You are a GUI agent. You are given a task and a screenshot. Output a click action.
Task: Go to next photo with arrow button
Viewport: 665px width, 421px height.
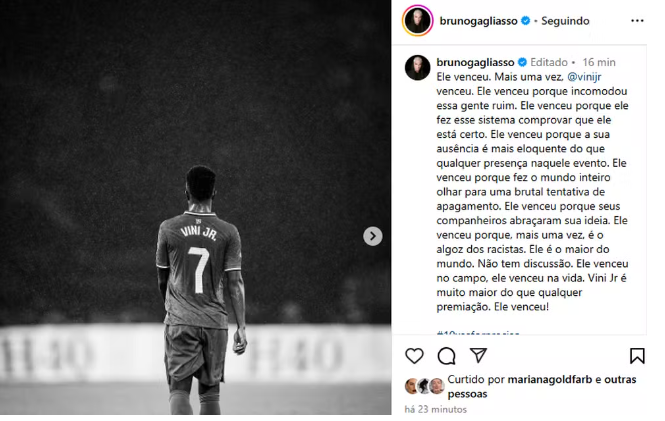tap(372, 236)
